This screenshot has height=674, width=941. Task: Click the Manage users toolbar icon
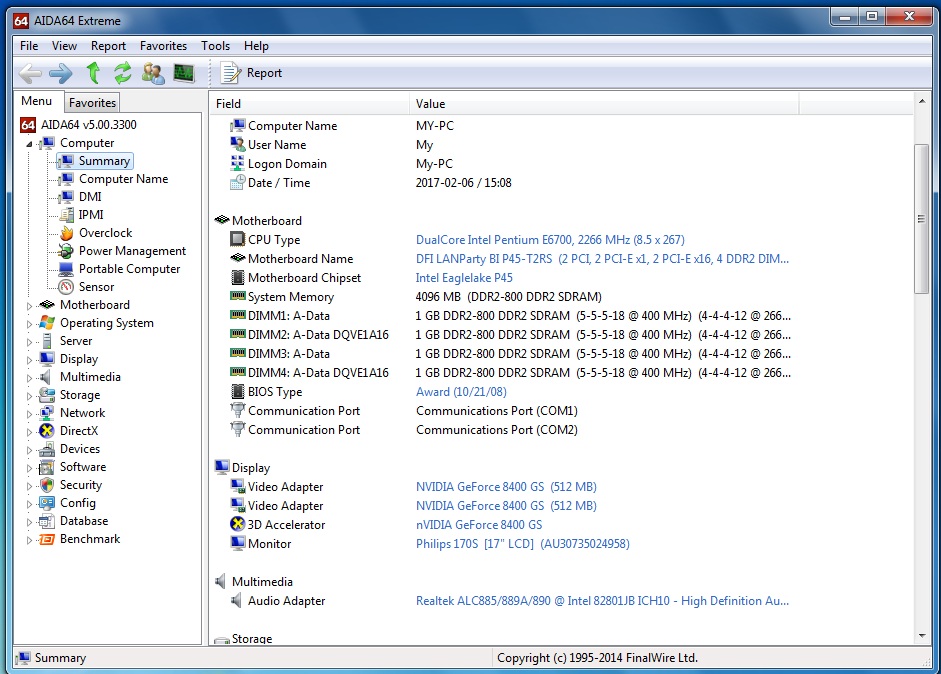[x=153, y=73]
